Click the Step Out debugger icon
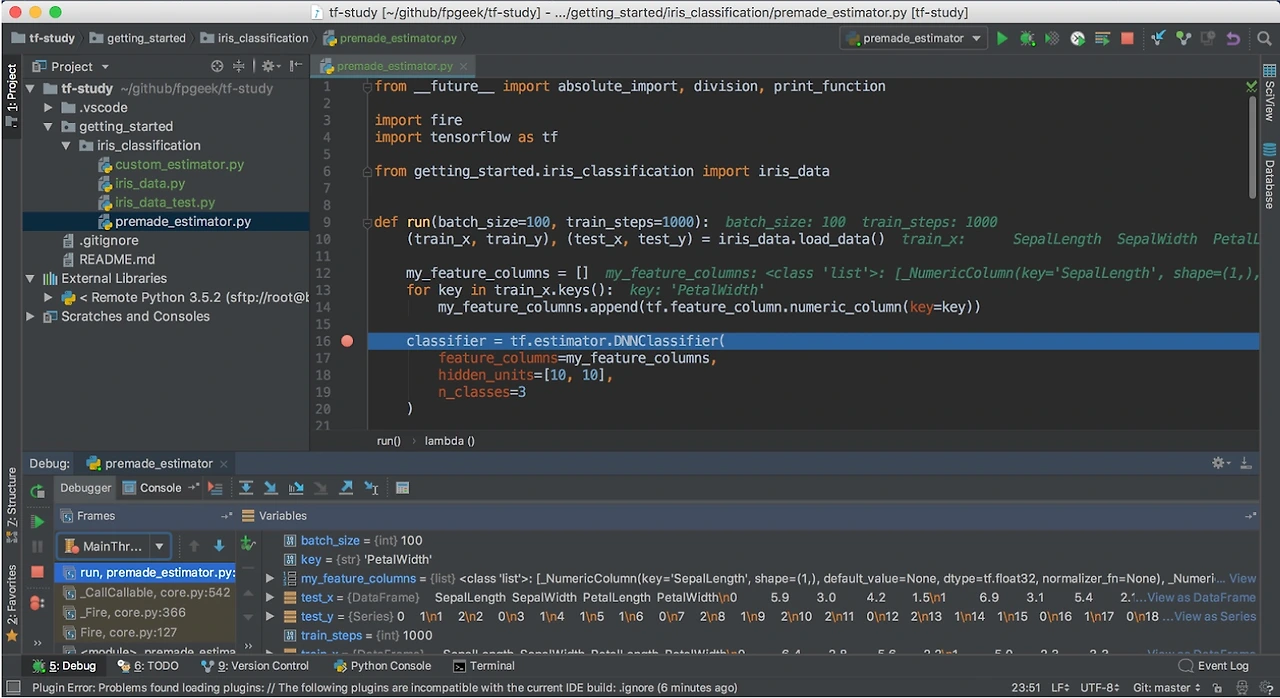 tap(346, 488)
